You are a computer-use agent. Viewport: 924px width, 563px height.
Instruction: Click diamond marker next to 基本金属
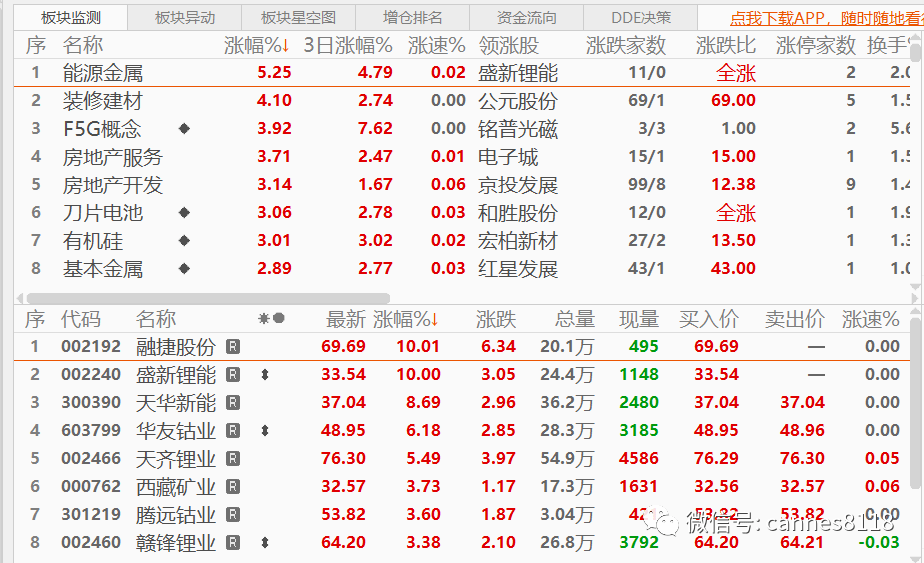click(184, 268)
